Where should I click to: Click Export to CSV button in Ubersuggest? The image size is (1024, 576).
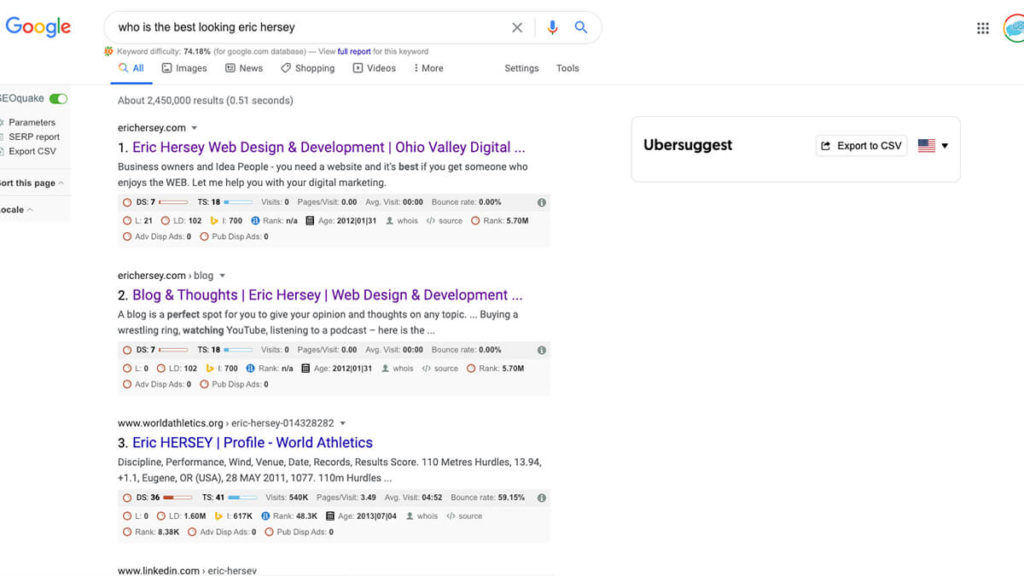coord(861,146)
